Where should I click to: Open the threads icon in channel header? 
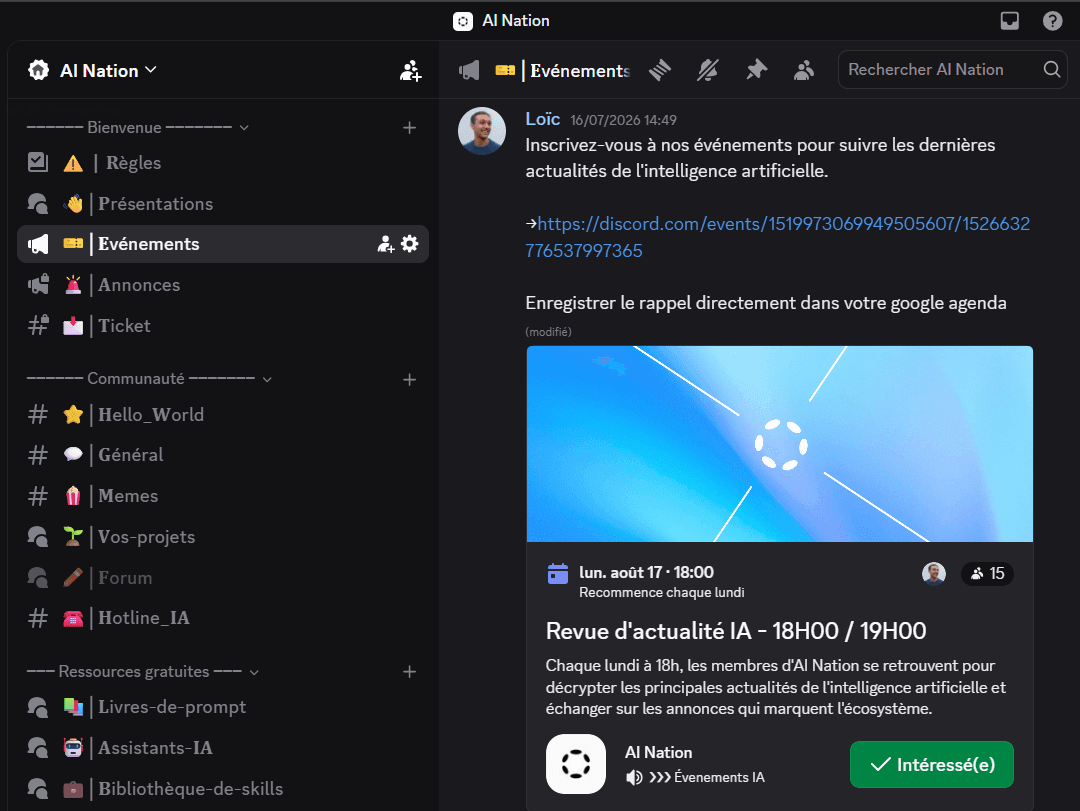tap(660, 70)
